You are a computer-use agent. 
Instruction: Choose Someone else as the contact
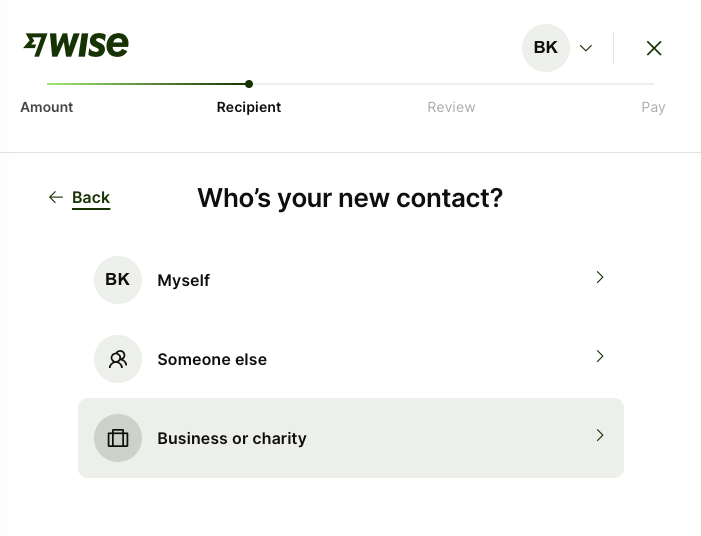click(x=212, y=359)
